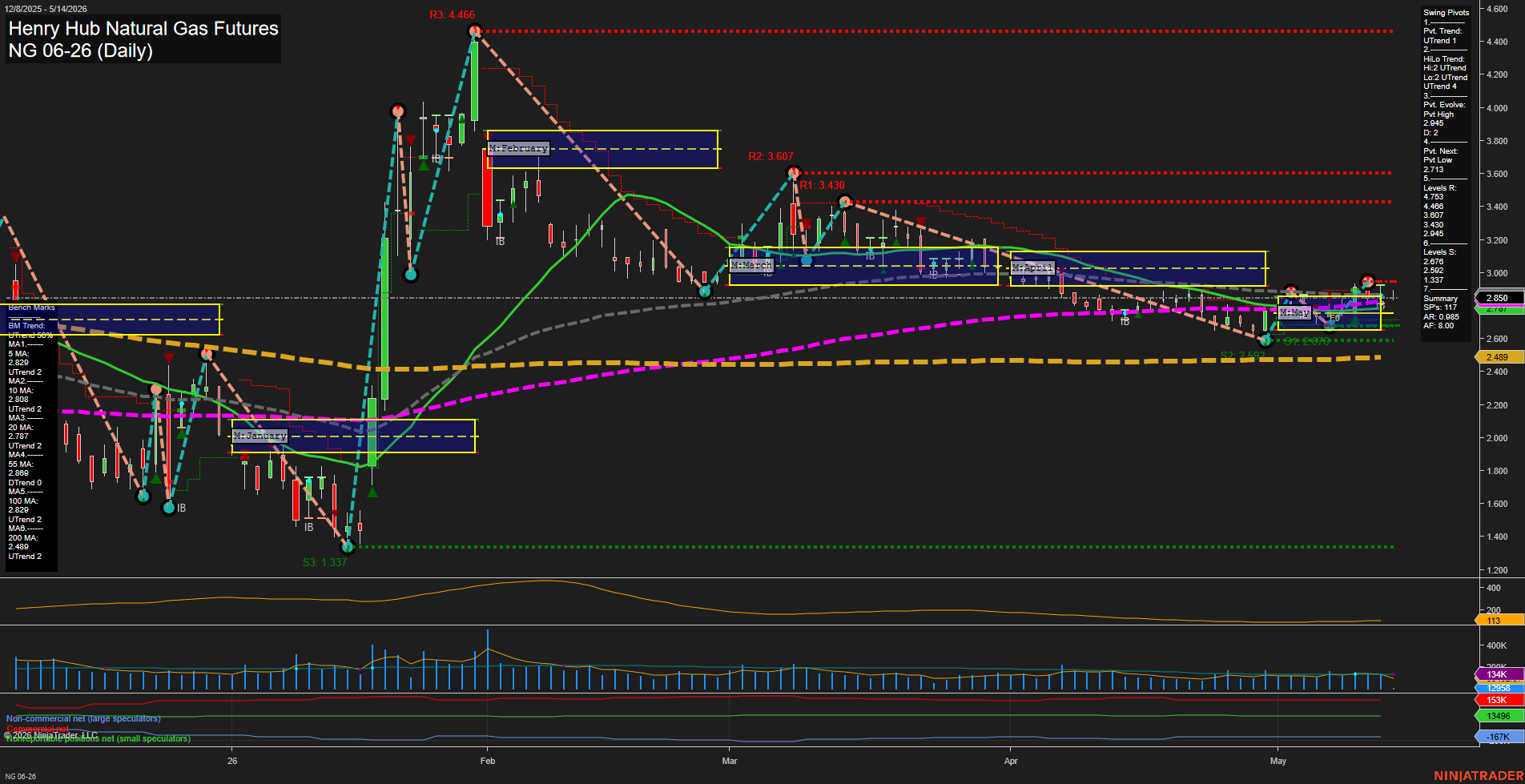Click the 20 MA: entry in Bench Marks

21,428
